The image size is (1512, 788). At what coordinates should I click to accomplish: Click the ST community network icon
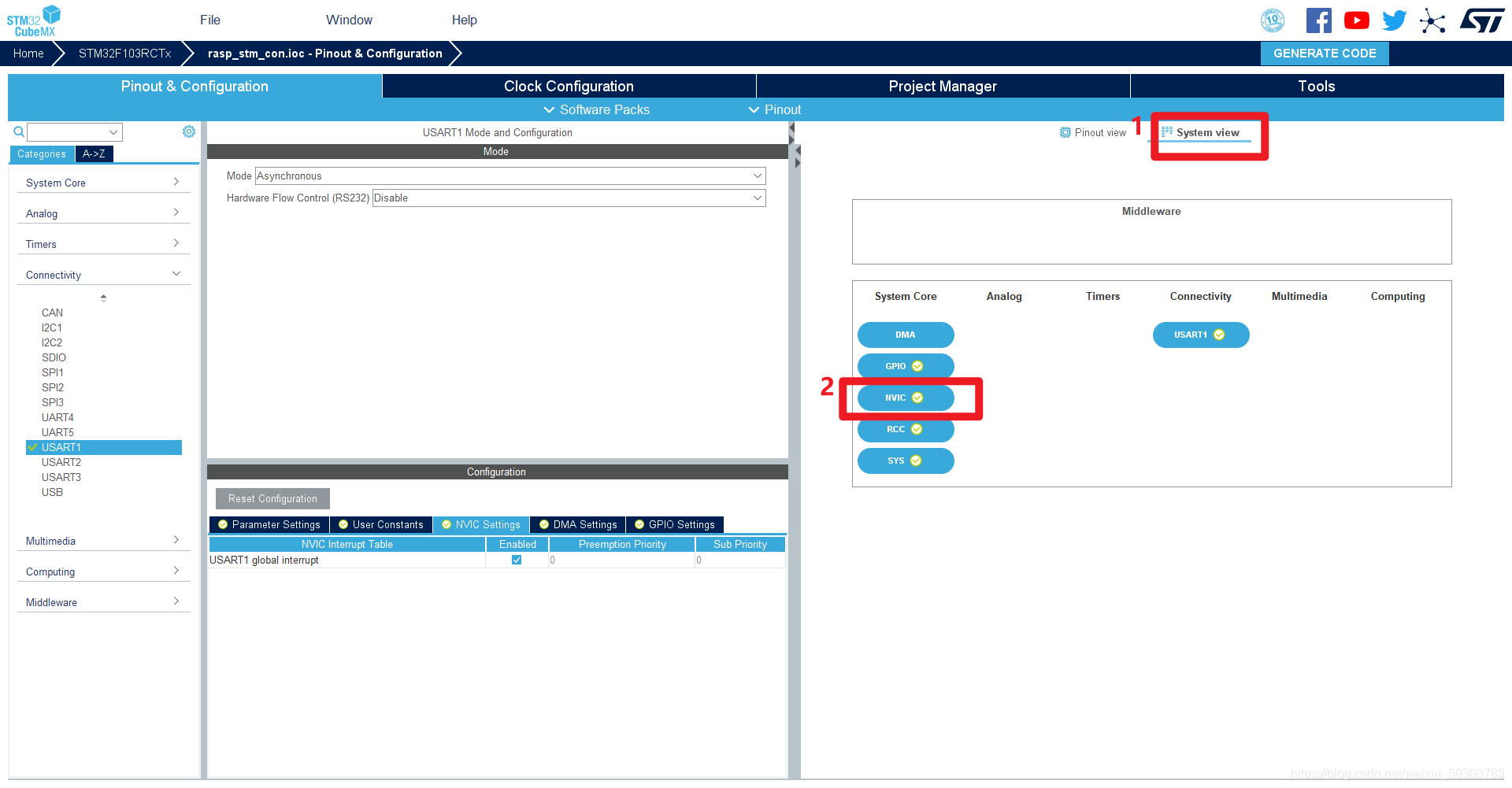[x=1432, y=20]
